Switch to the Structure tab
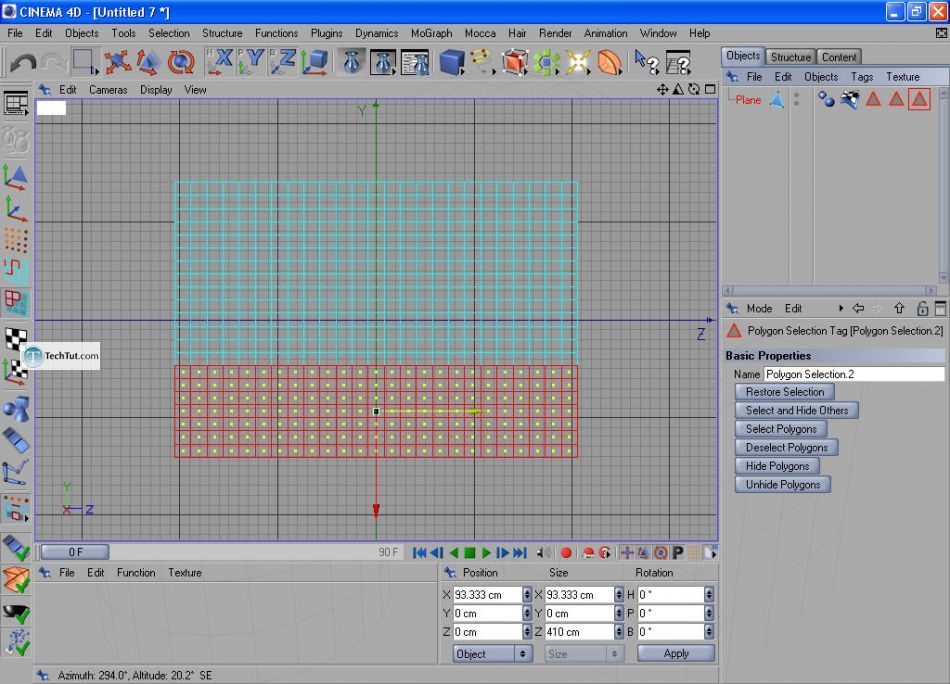 click(790, 57)
